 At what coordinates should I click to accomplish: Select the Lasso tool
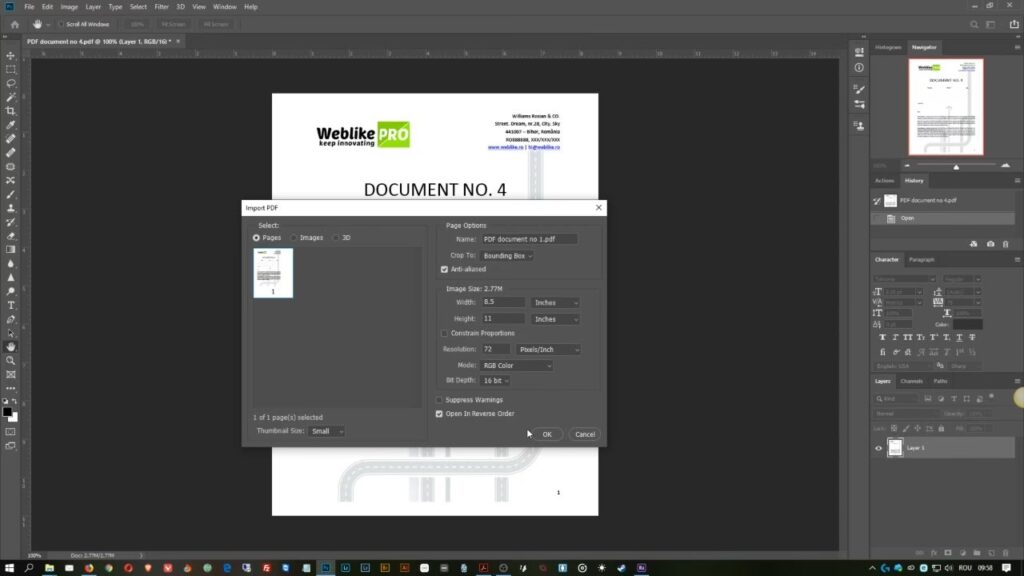(x=11, y=84)
